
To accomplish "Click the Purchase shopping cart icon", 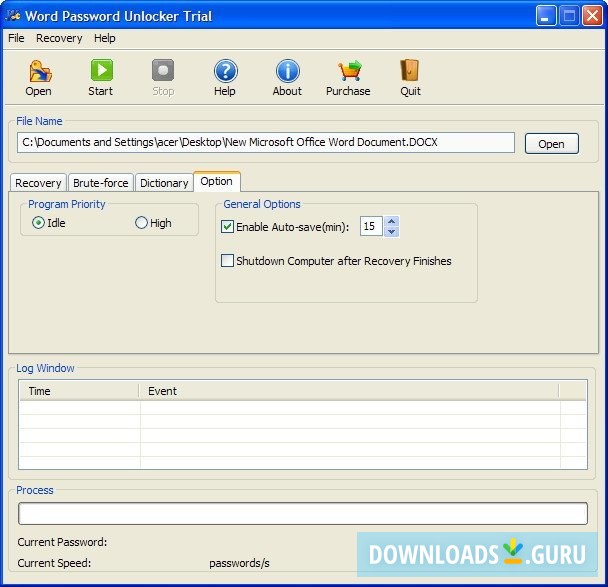I will click(x=349, y=71).
